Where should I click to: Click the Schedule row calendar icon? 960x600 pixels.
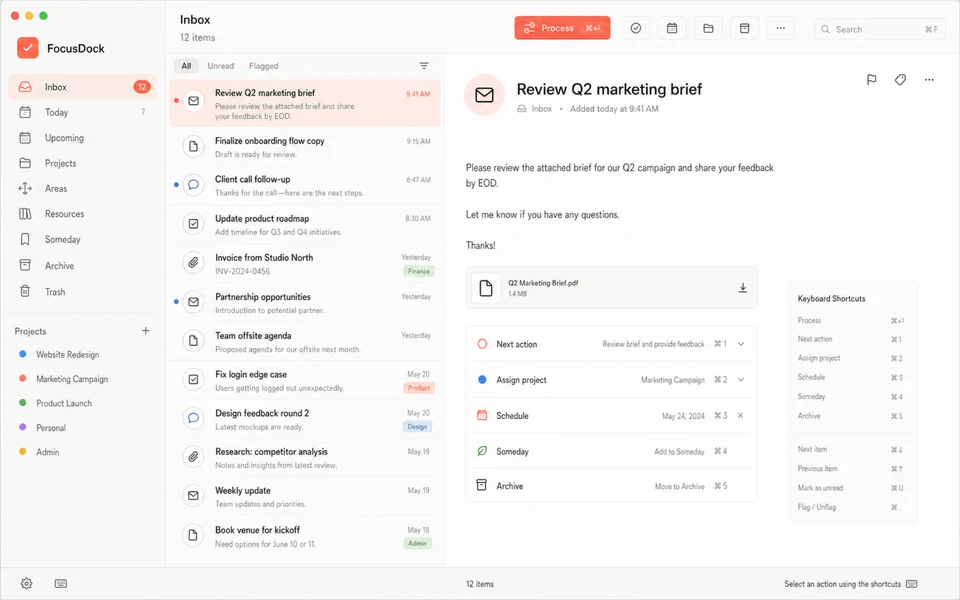482,415
